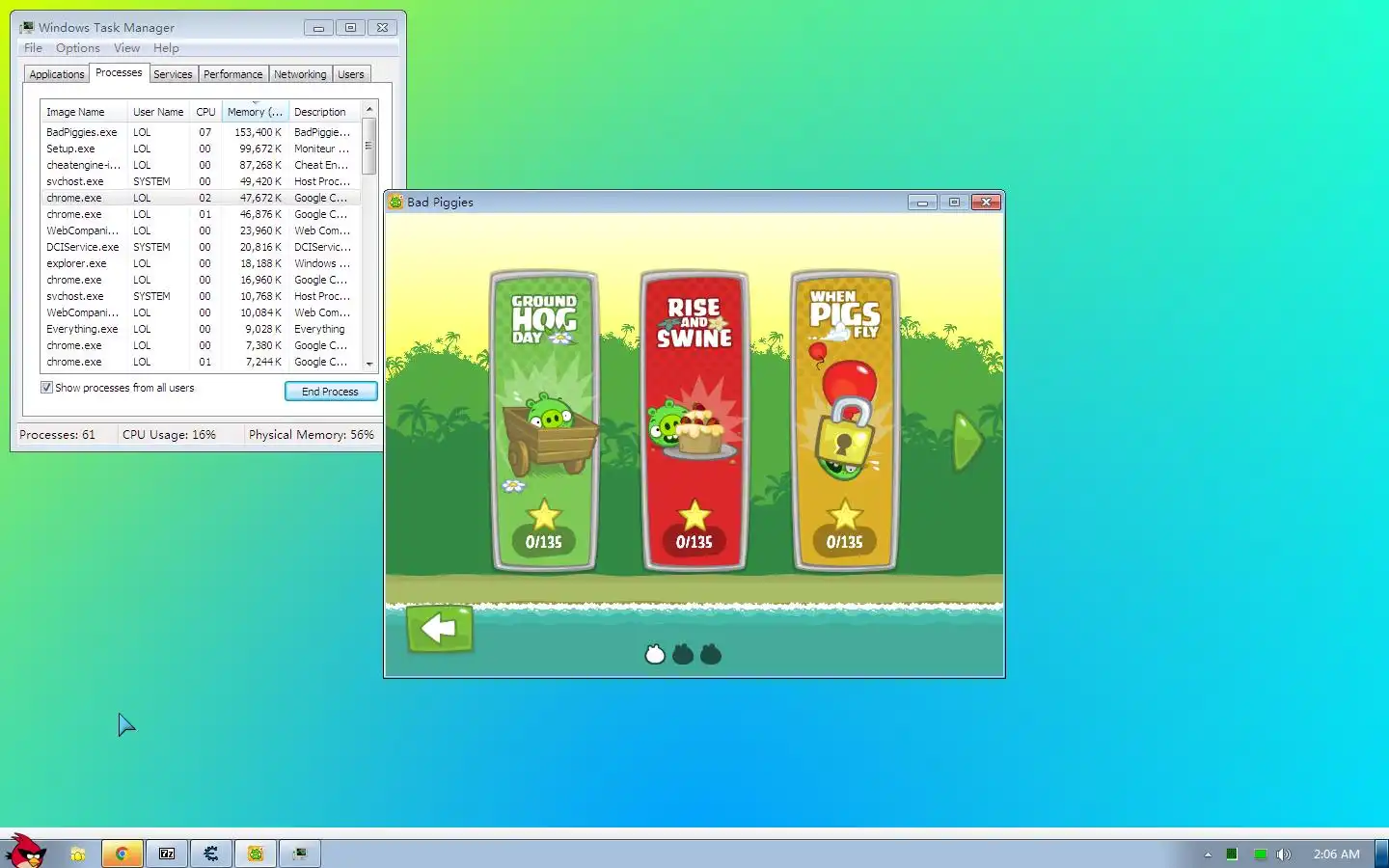The image size is (1389, 868).
Task: Click the Task Manager CPU meter tray icon
Action: click(1232, 854)
